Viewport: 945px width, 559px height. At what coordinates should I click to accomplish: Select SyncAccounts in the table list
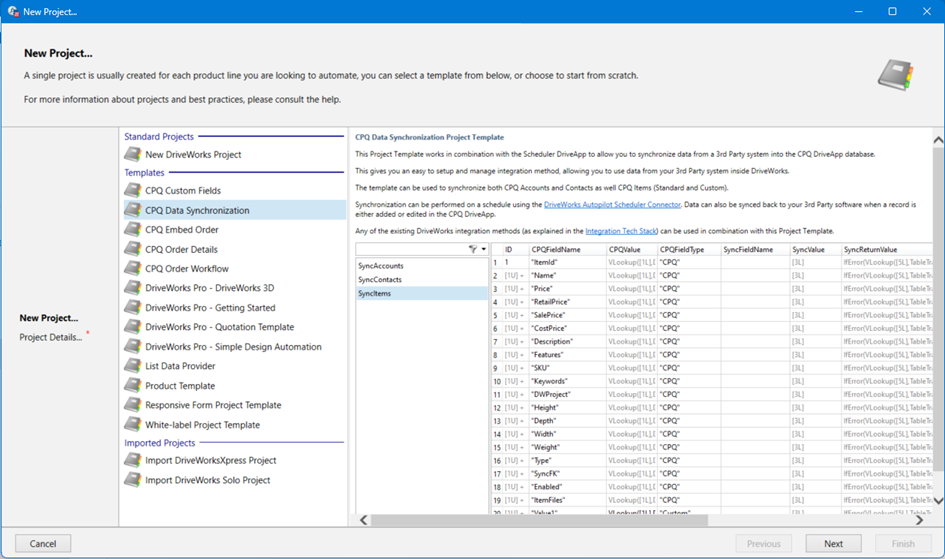coord(422,266)
